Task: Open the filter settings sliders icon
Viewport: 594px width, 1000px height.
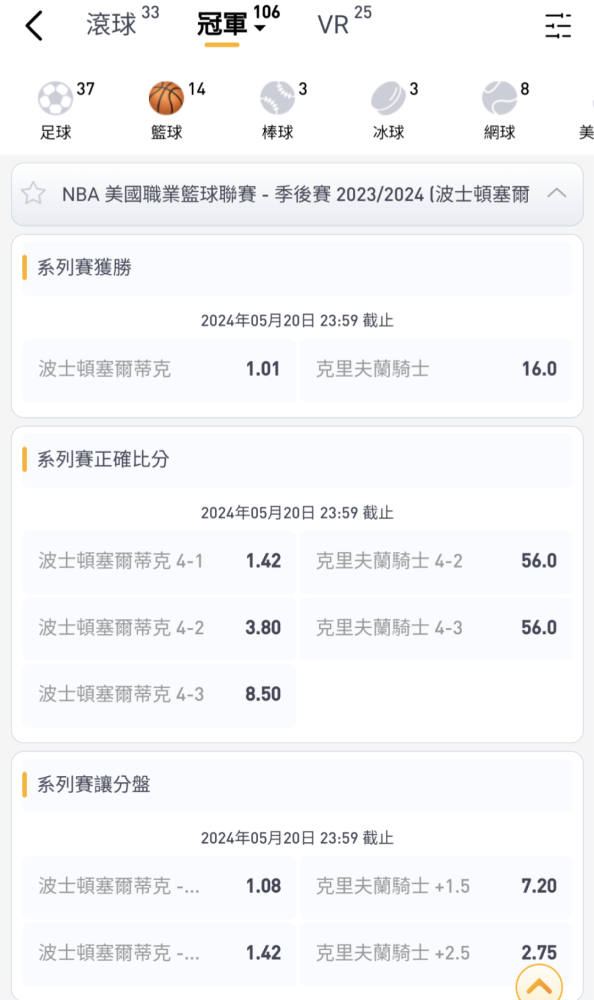Action: point(558,26)
